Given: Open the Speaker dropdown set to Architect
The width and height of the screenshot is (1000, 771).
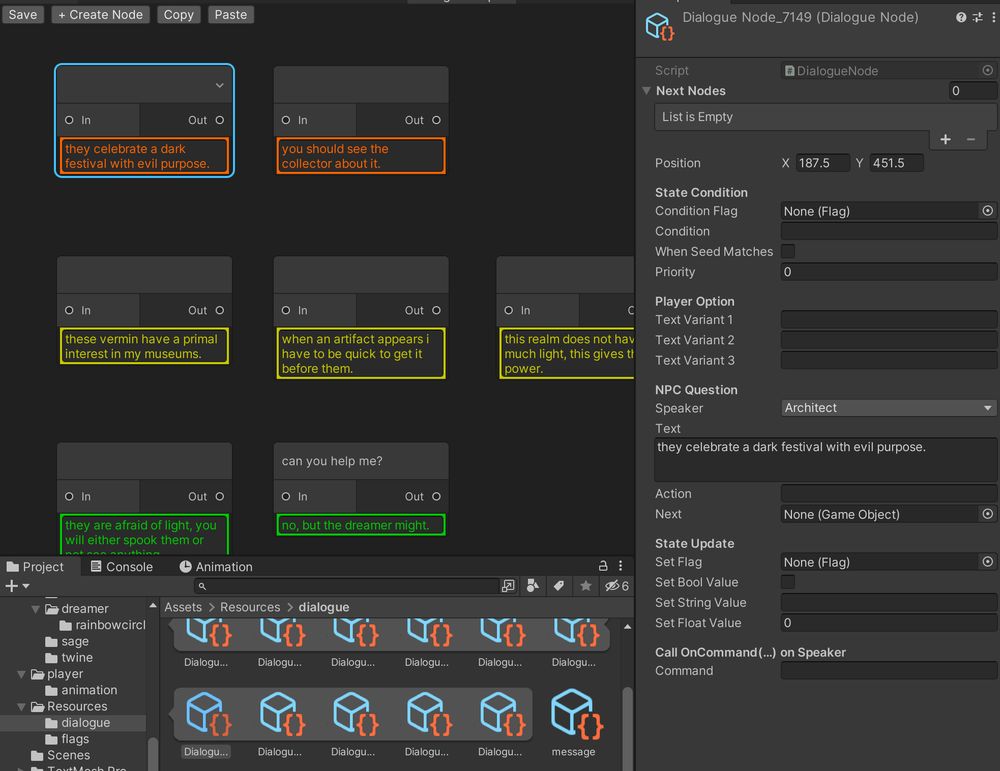Looking at the screenshot, I should [888, 408].
